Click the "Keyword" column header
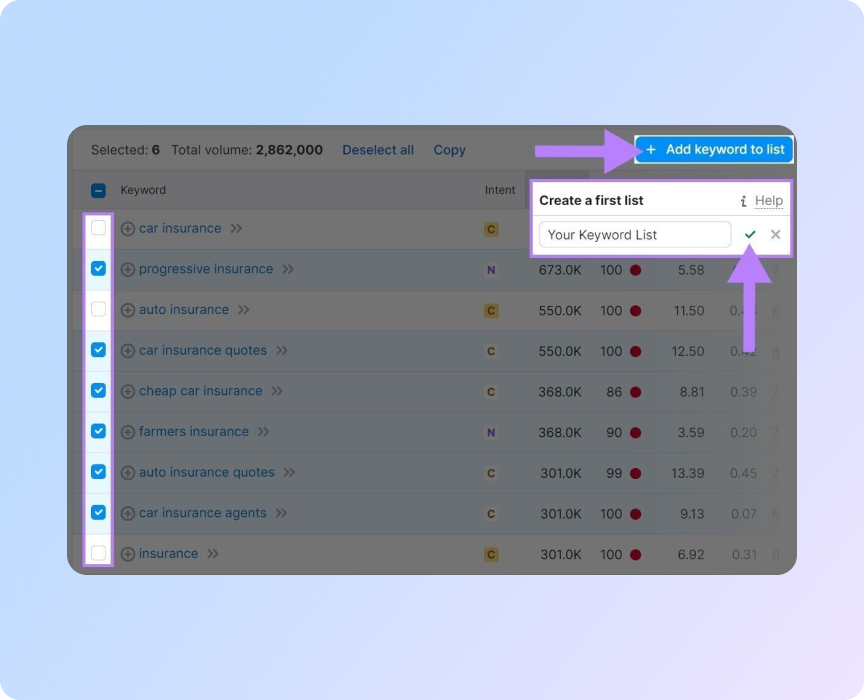 click(143, 190)
